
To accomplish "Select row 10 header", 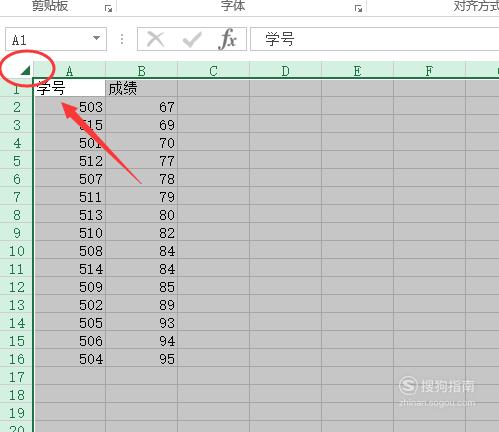I will [16, 251].
